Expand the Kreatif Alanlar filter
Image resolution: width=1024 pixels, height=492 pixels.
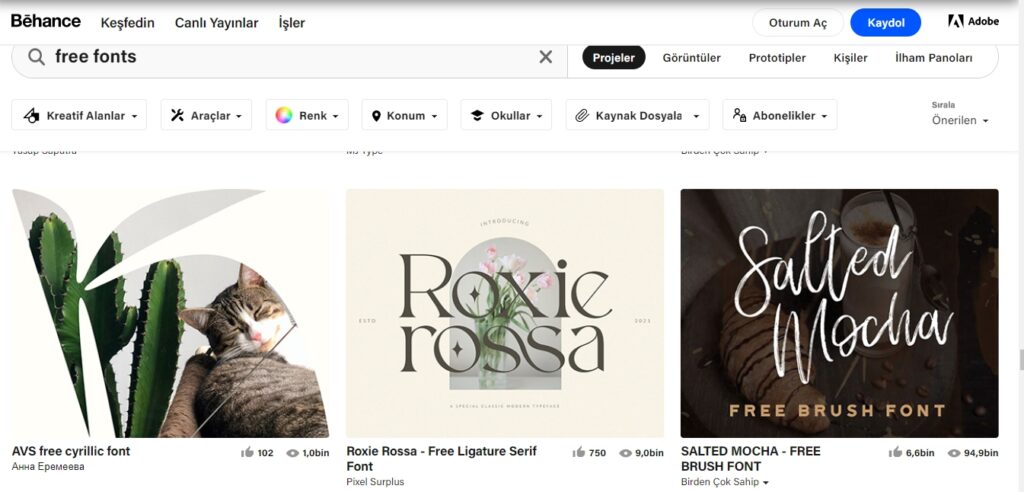tap(79, 115)
